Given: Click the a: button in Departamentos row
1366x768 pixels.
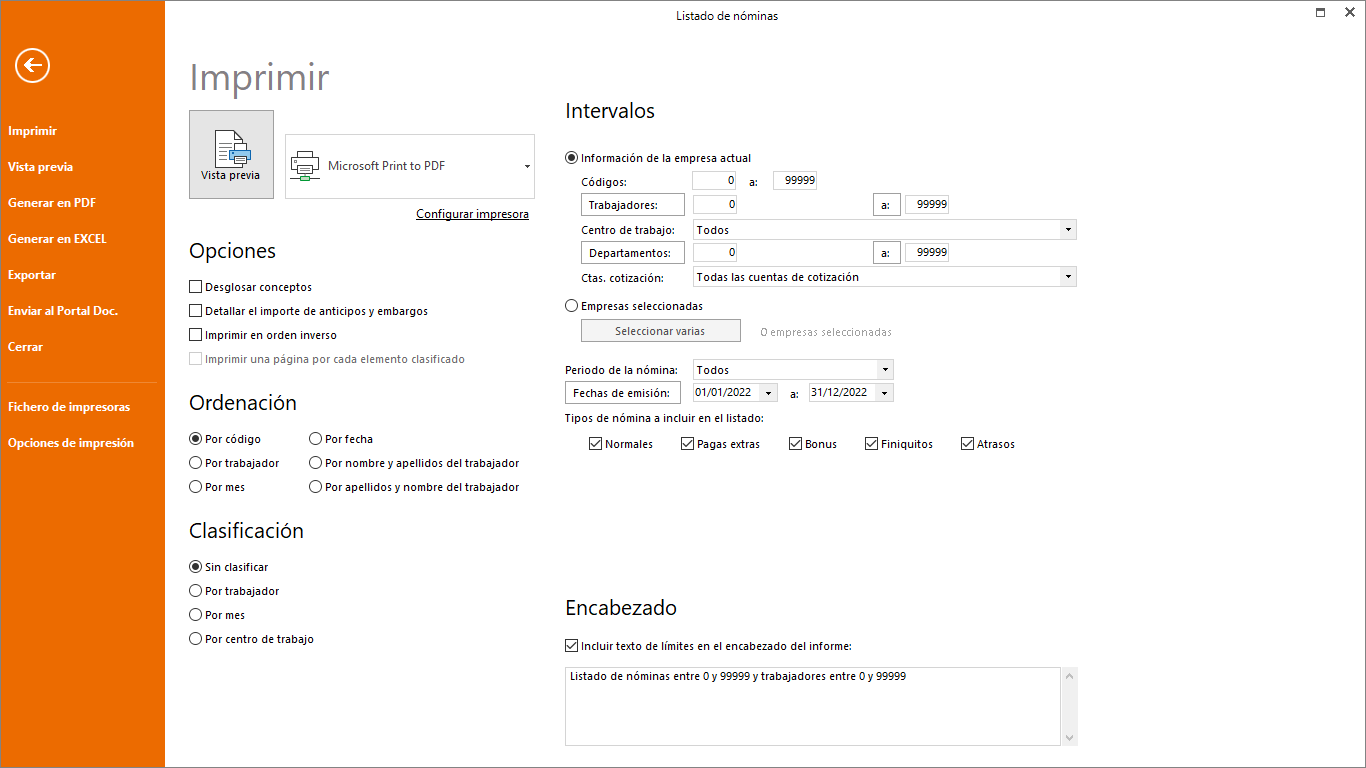Looking at the screenshot, I should tap(886, 253).
